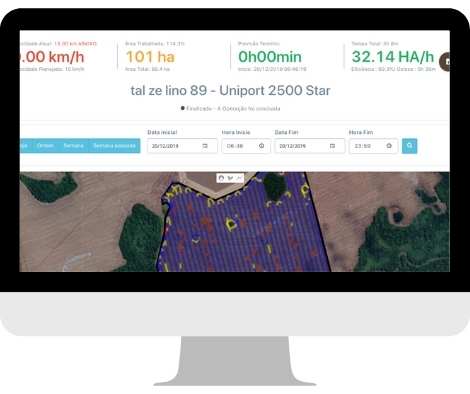Click the clock icon in Hora Inicio
The width and height of the screenshot is (470, 394).
pyautogui.click(x=262, y=146)
